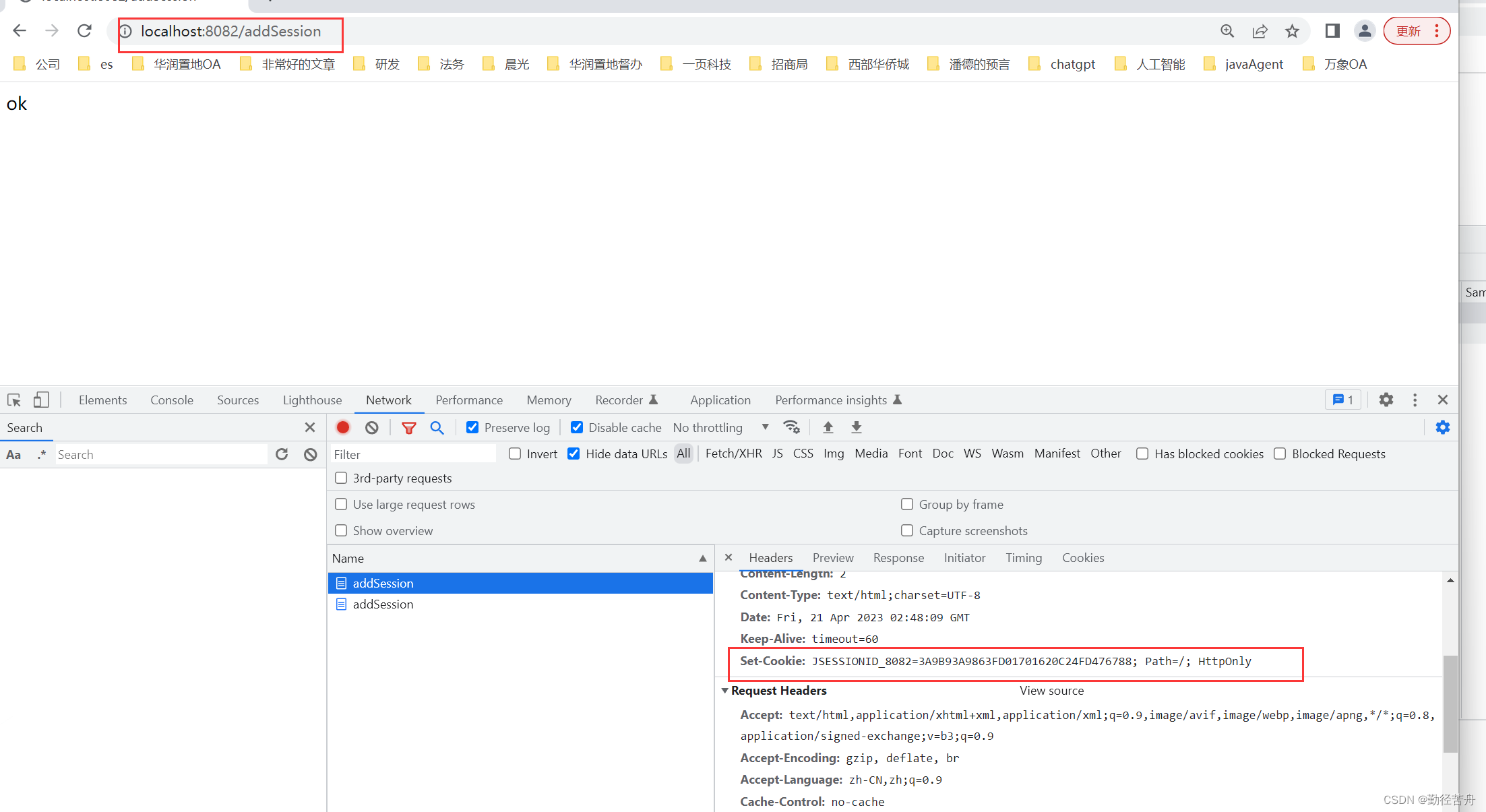Viewport: 1486px width, 812px height.
Task: Open the 人工智能 bookmarks folder
Action: (x=1150, y=64)
